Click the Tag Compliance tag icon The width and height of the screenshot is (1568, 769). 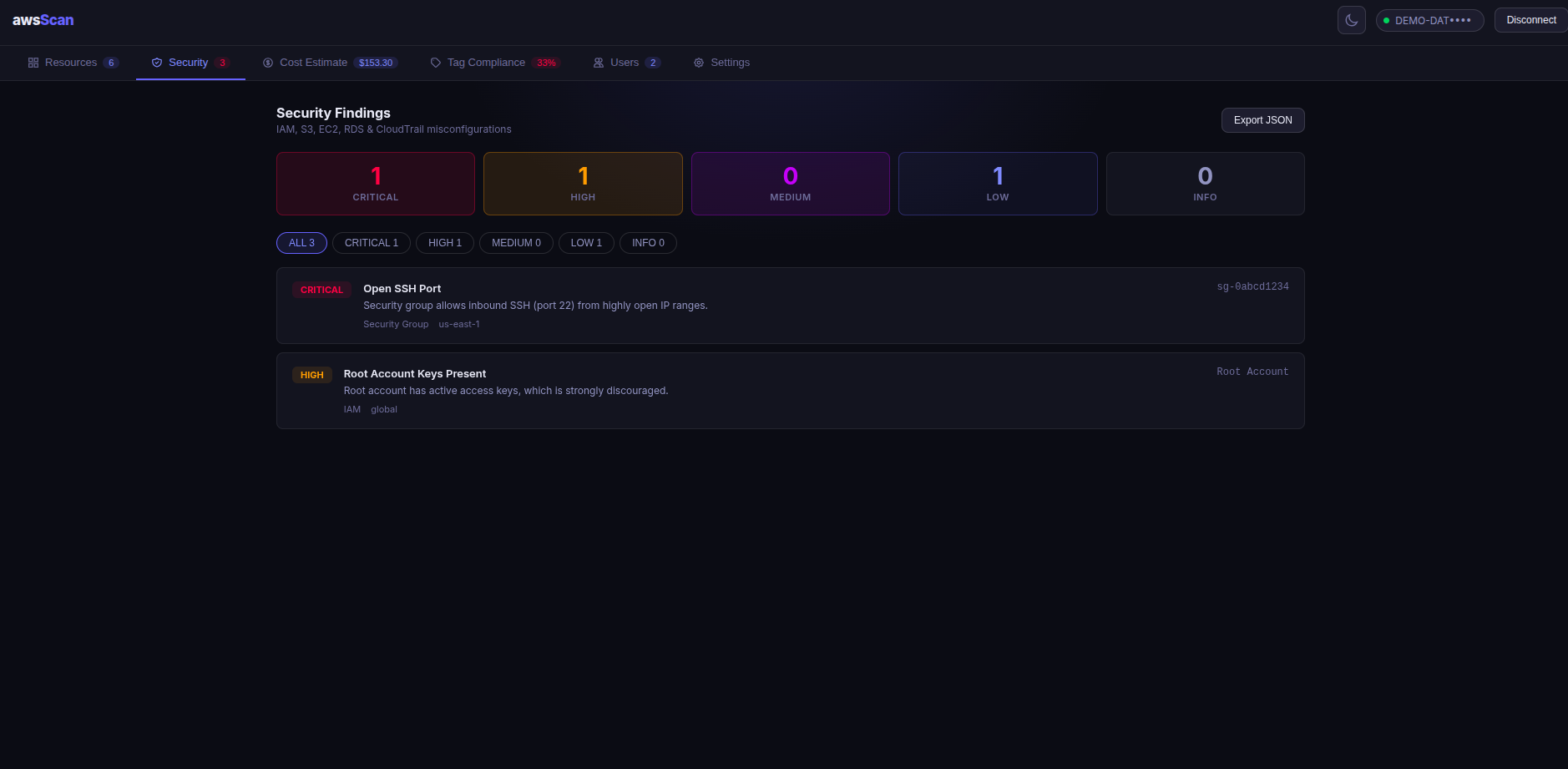click(436, 63)
